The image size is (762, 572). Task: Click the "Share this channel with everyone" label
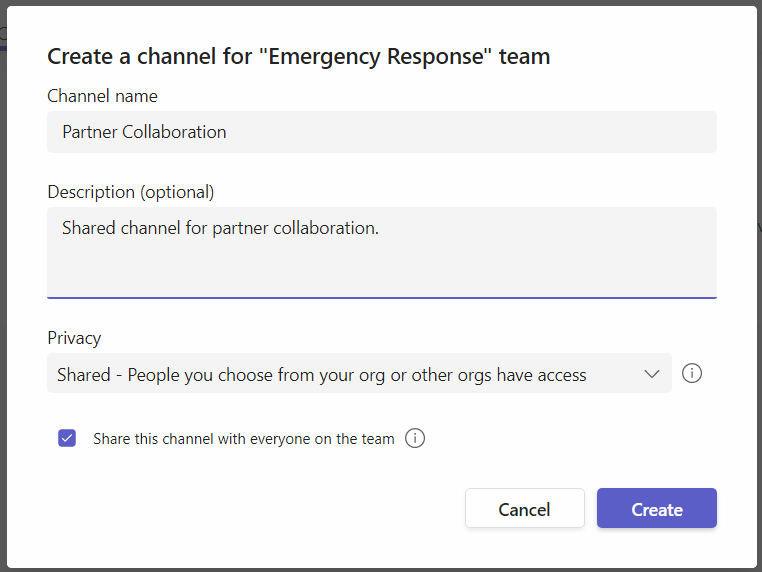click(243, 438)
